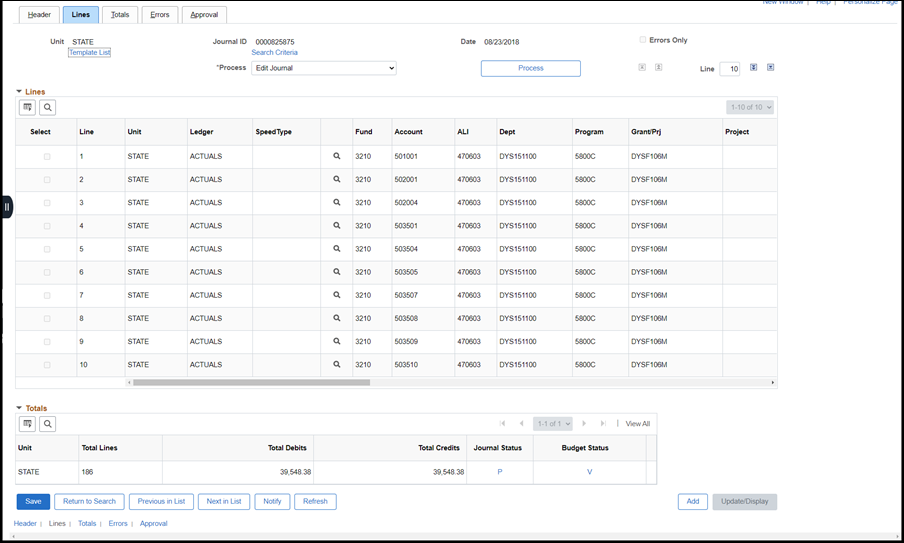Select checkbox for line 6
Viewport: 904px width, 543px height.
coord(47,273)
